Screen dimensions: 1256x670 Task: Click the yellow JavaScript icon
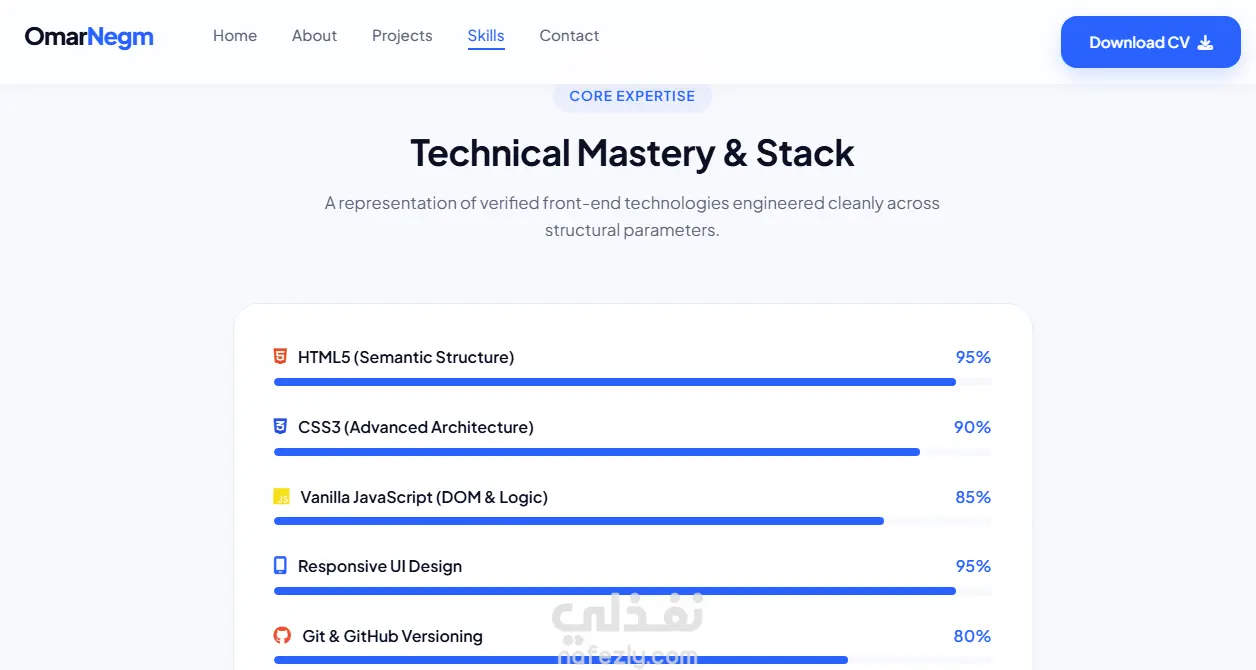pos(281,496)
